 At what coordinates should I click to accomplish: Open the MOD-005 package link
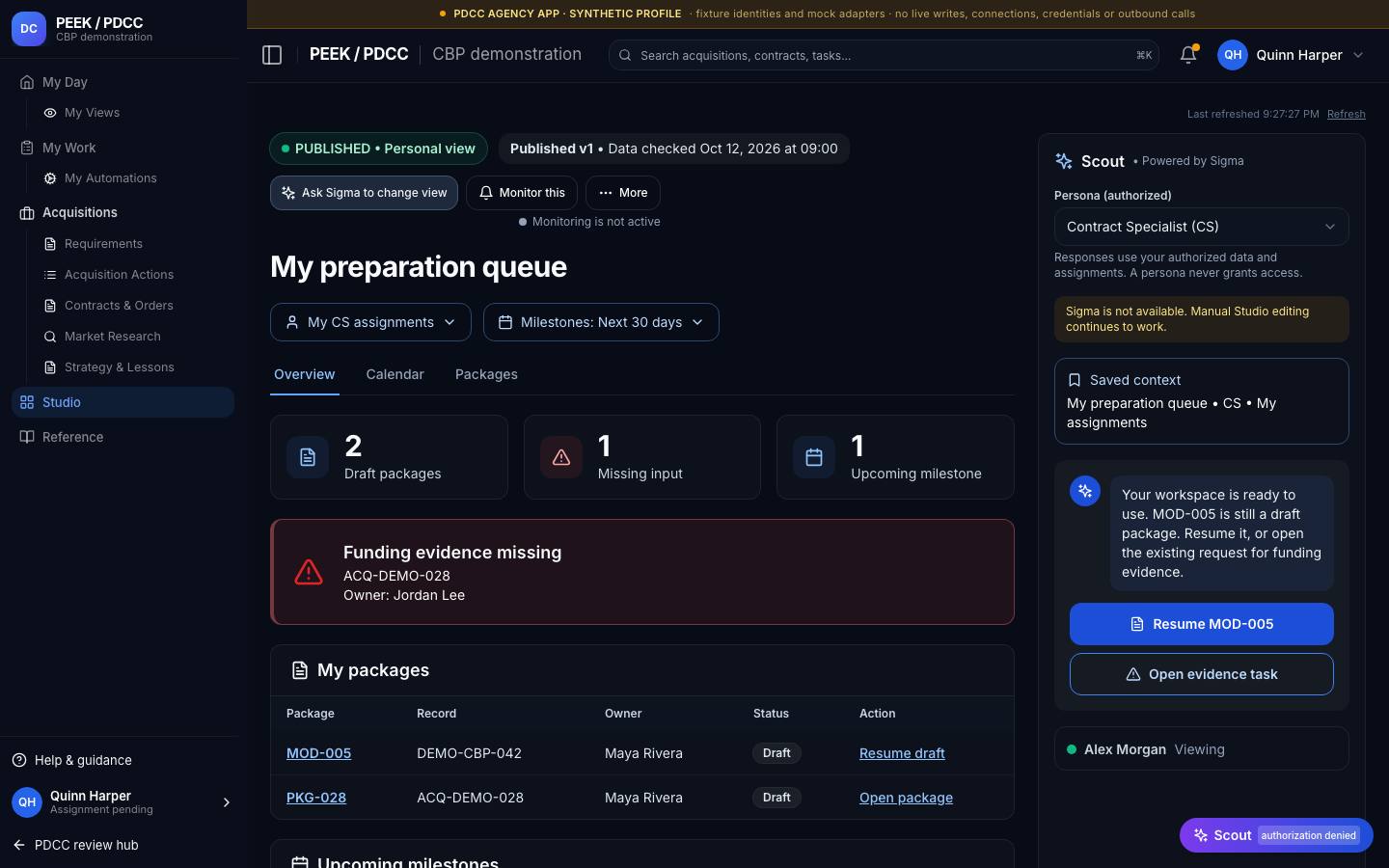[318, 753]
